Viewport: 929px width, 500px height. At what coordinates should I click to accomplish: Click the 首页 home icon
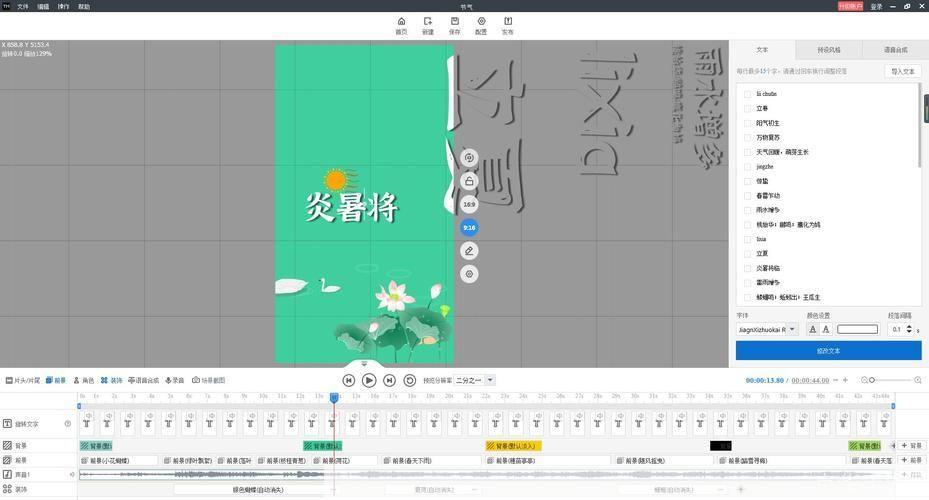[x=401, y=25]
